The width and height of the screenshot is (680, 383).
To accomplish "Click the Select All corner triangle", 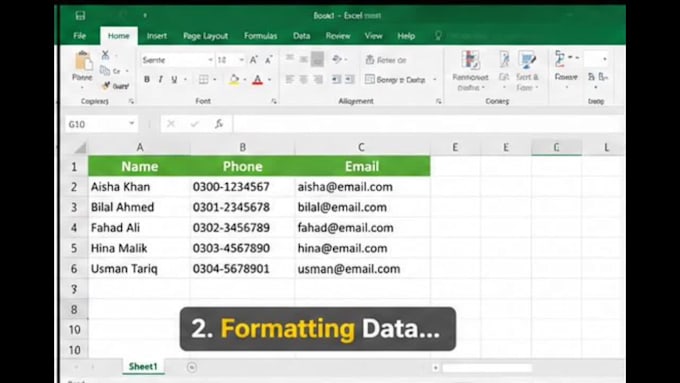I will (79, 147).
